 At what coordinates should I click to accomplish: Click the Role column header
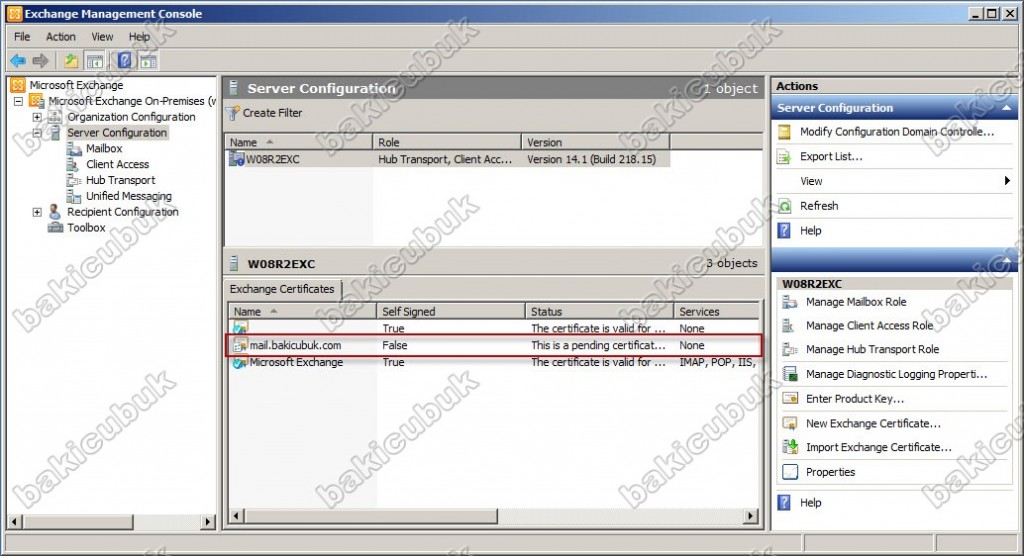pos(447,142)
